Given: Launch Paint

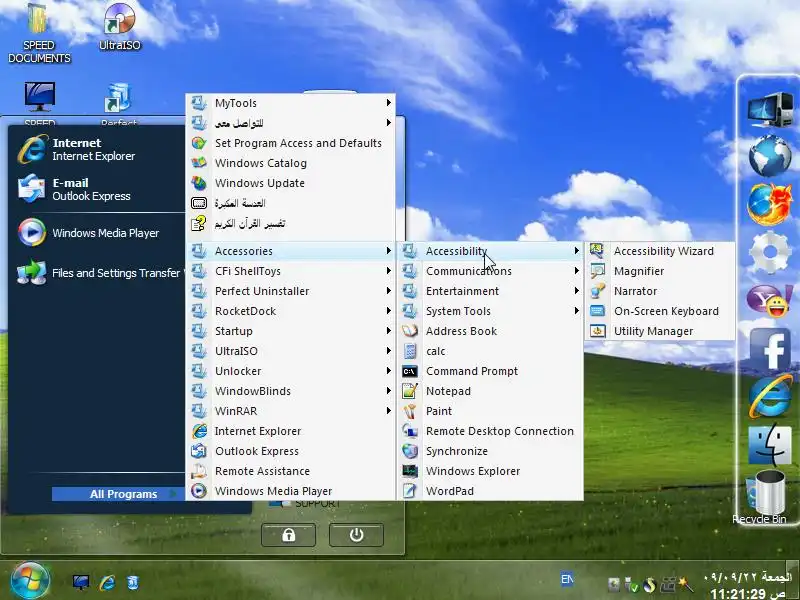Looking at the screenshot, I should pyautogui.click(x=490, y=411).
